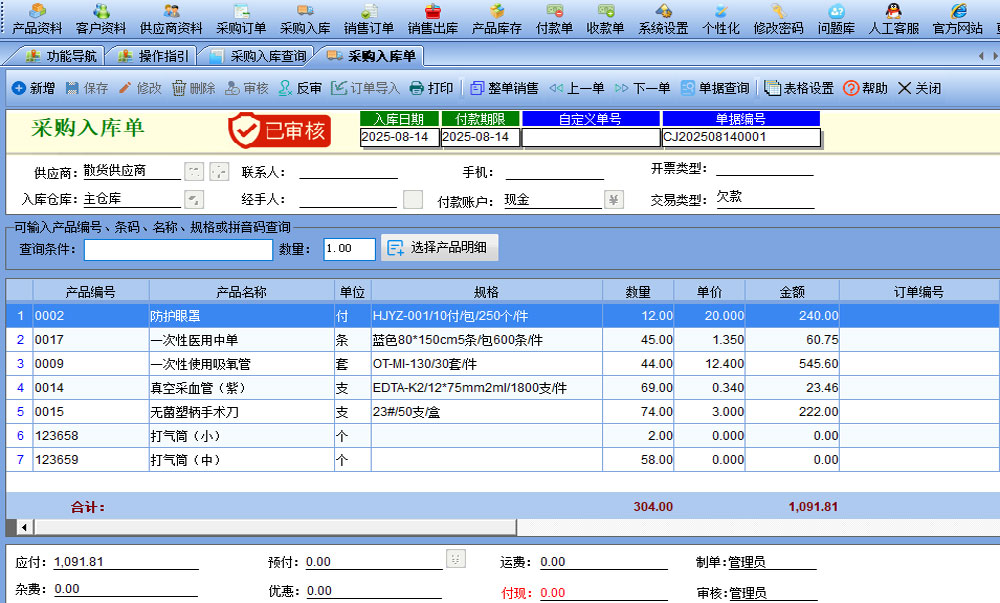Open the 销售出库 module
This screenshot has width=1000, height=603.
click(x=433, y=19)
